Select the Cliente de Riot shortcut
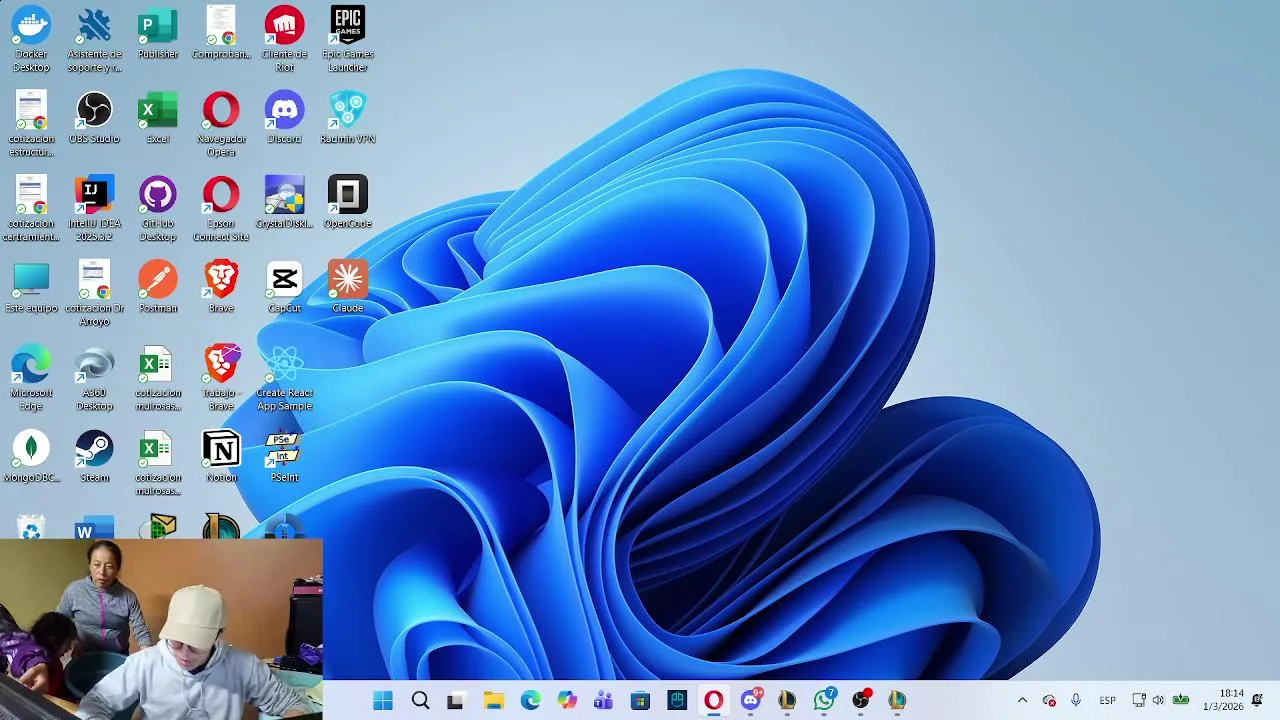This screenshot has height=720, width=1280. [x=284, y=40]
